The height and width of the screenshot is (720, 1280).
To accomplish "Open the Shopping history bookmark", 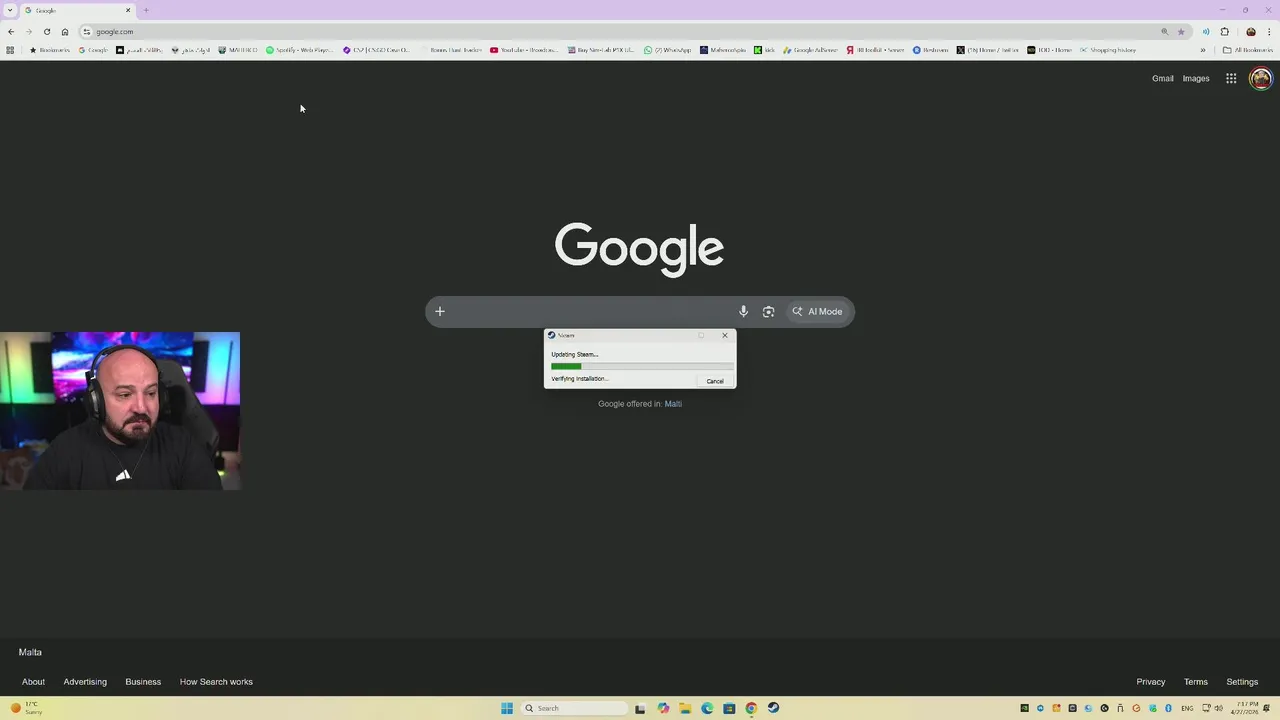I will coord(1108,50).
